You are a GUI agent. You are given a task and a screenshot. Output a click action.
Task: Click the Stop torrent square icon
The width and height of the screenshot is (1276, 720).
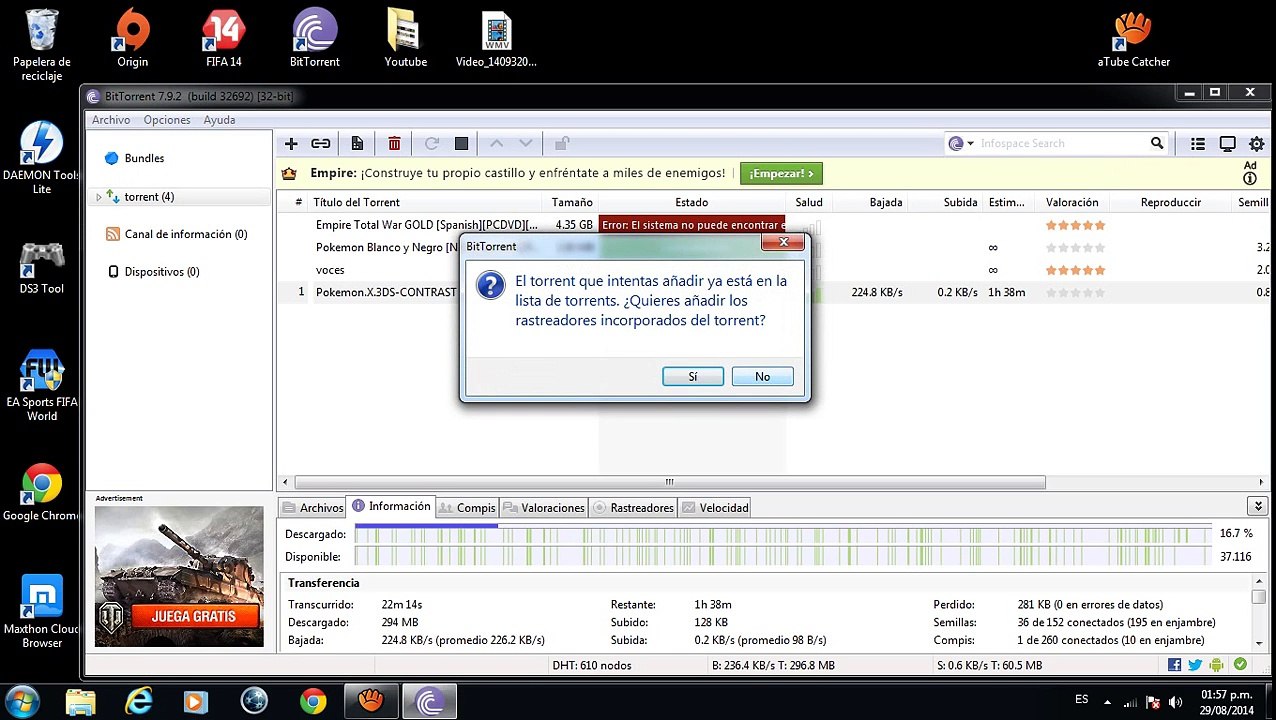pyautogui.click(x=461, y=144)
